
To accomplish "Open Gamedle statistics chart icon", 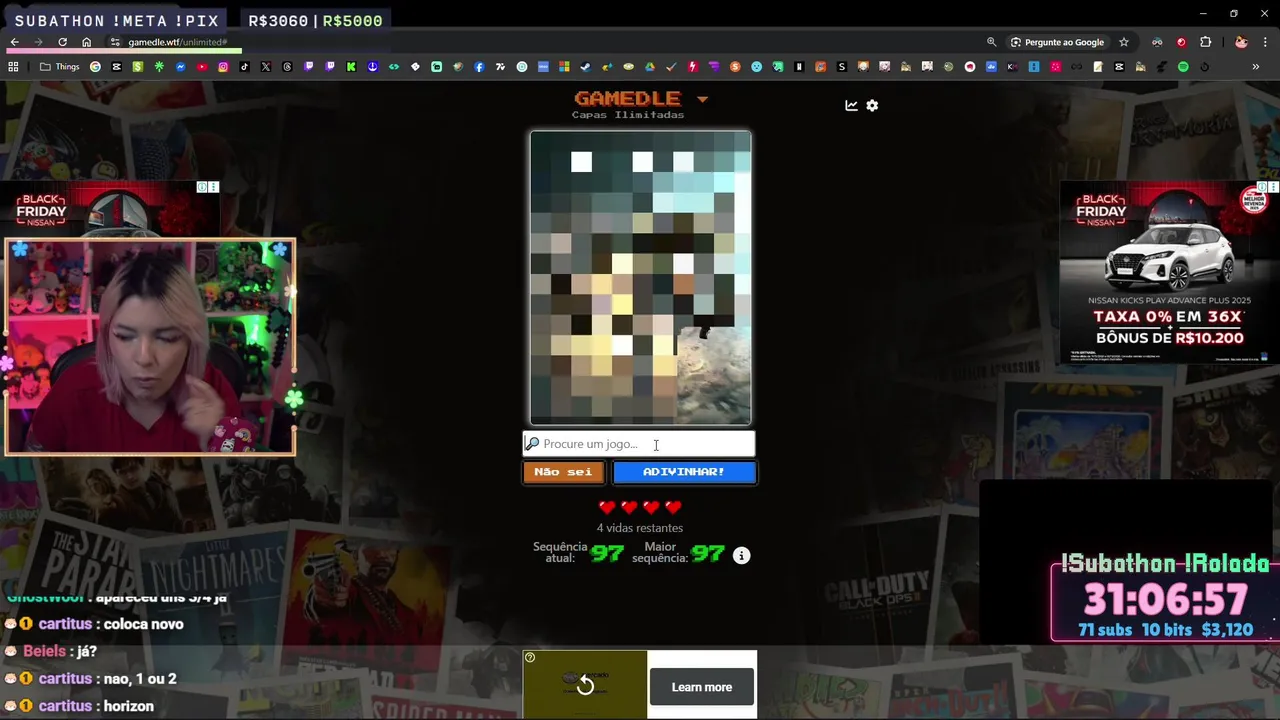I will pyautogui.click(x=851, y=105).
